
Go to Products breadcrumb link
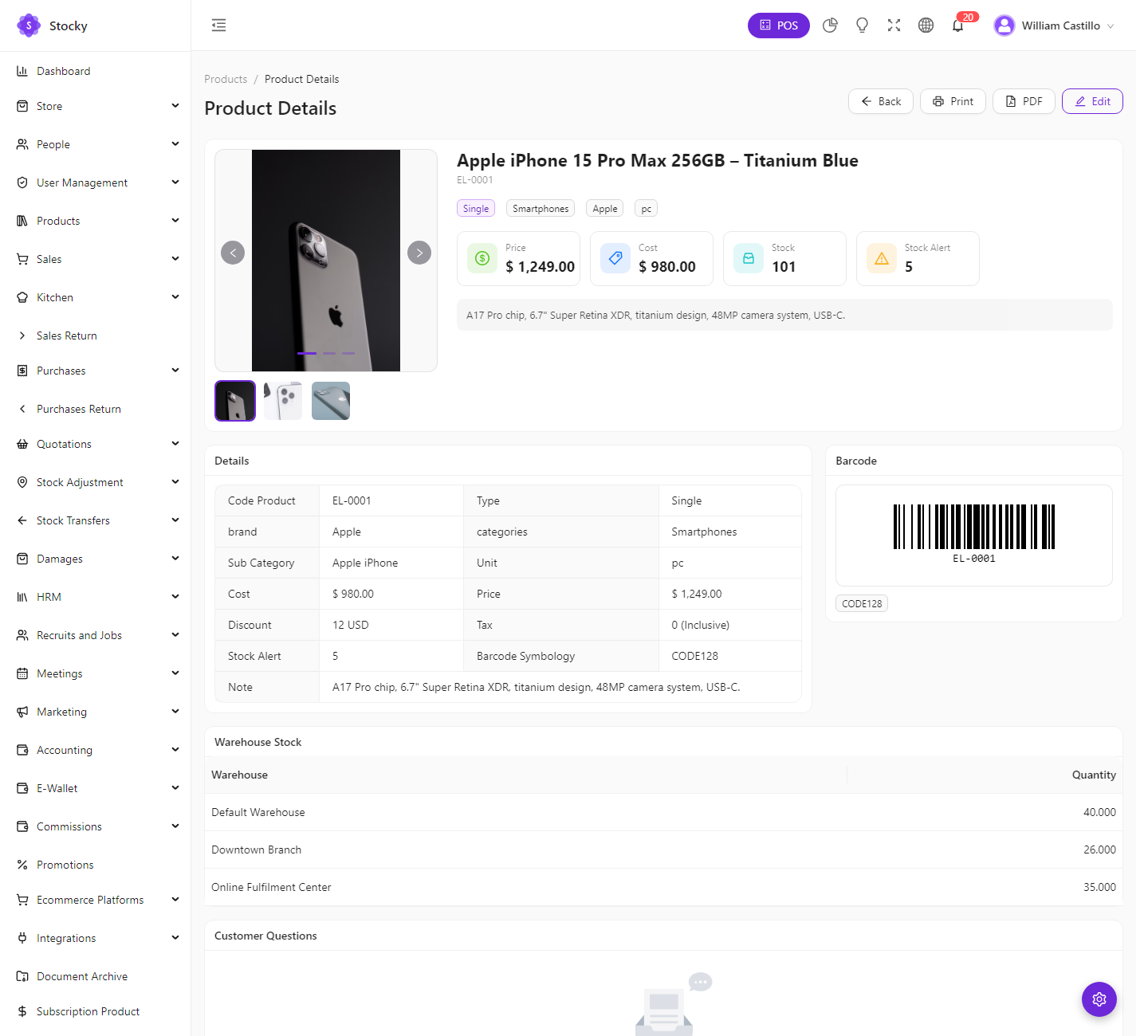pyautogui.click(x=226, y=79)
